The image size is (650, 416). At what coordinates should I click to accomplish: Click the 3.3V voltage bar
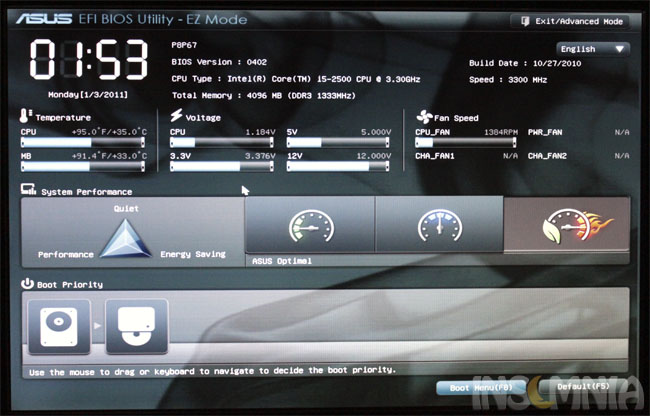click(222, 167)
